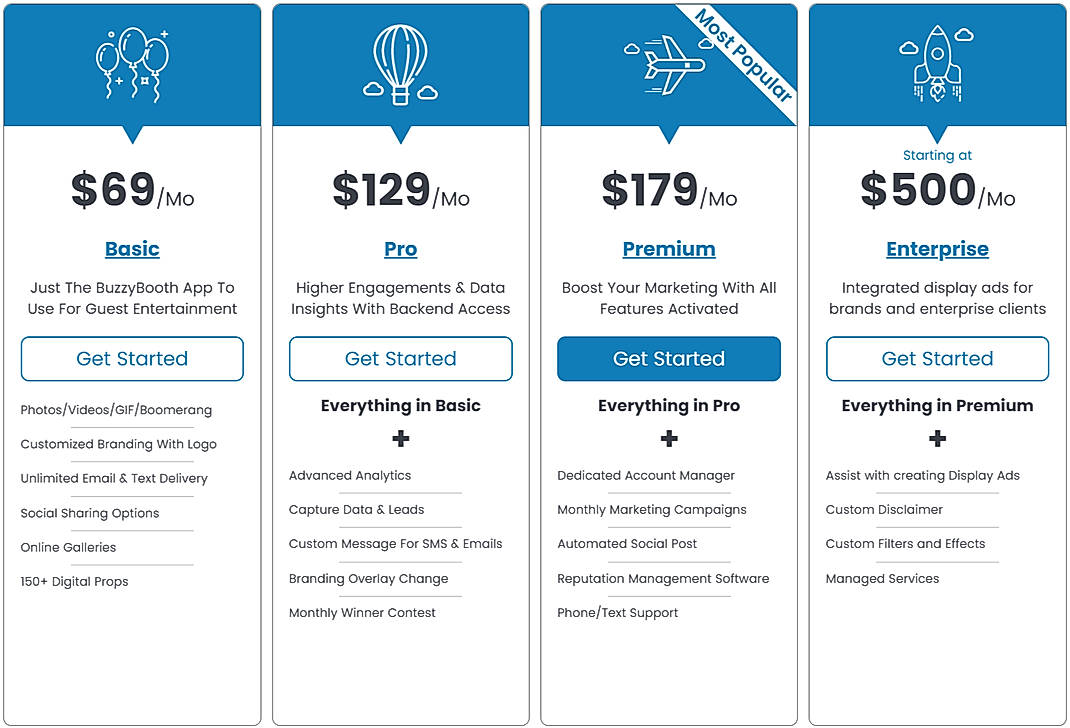Click Get Started on the Pro plan
Image resolution: width=1070 pixels, height=728 pixels.
400,358
